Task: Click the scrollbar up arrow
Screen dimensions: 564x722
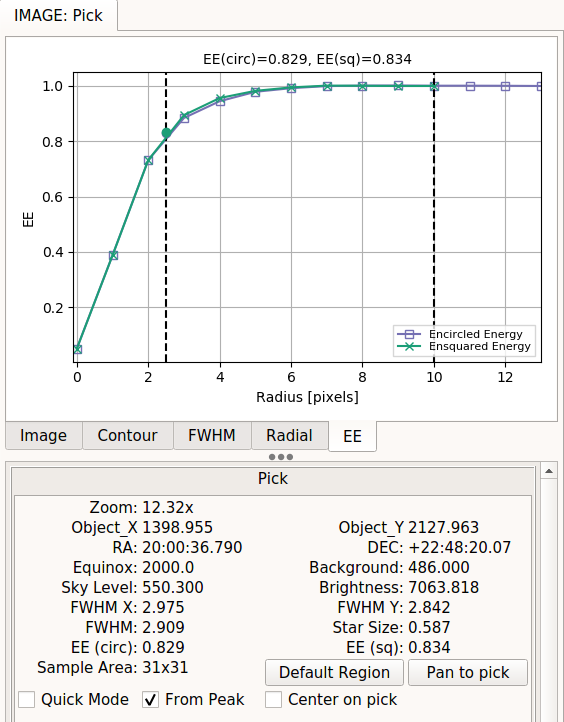Action: (549, 471)
